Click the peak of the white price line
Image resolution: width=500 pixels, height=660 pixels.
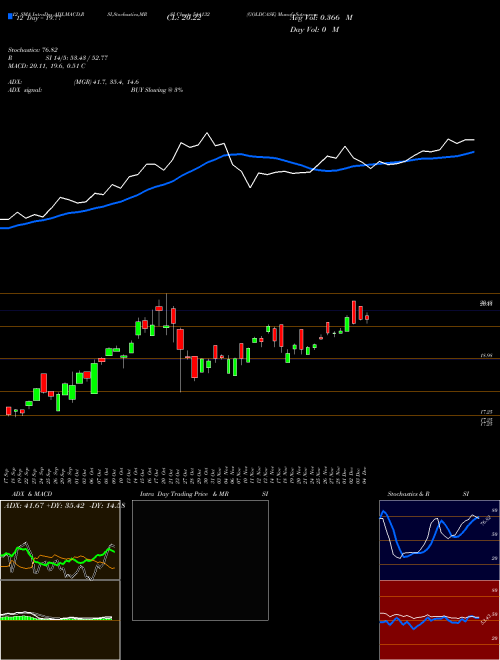[x=207, y=133]
